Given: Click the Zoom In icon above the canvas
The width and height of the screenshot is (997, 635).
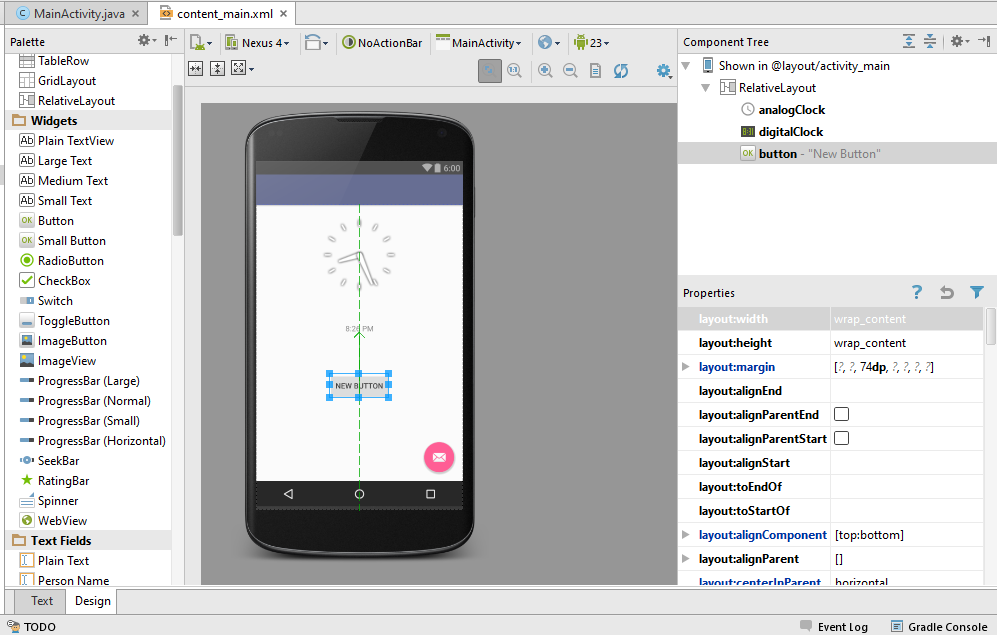Looking at the screenshot, I should point(546,71).
